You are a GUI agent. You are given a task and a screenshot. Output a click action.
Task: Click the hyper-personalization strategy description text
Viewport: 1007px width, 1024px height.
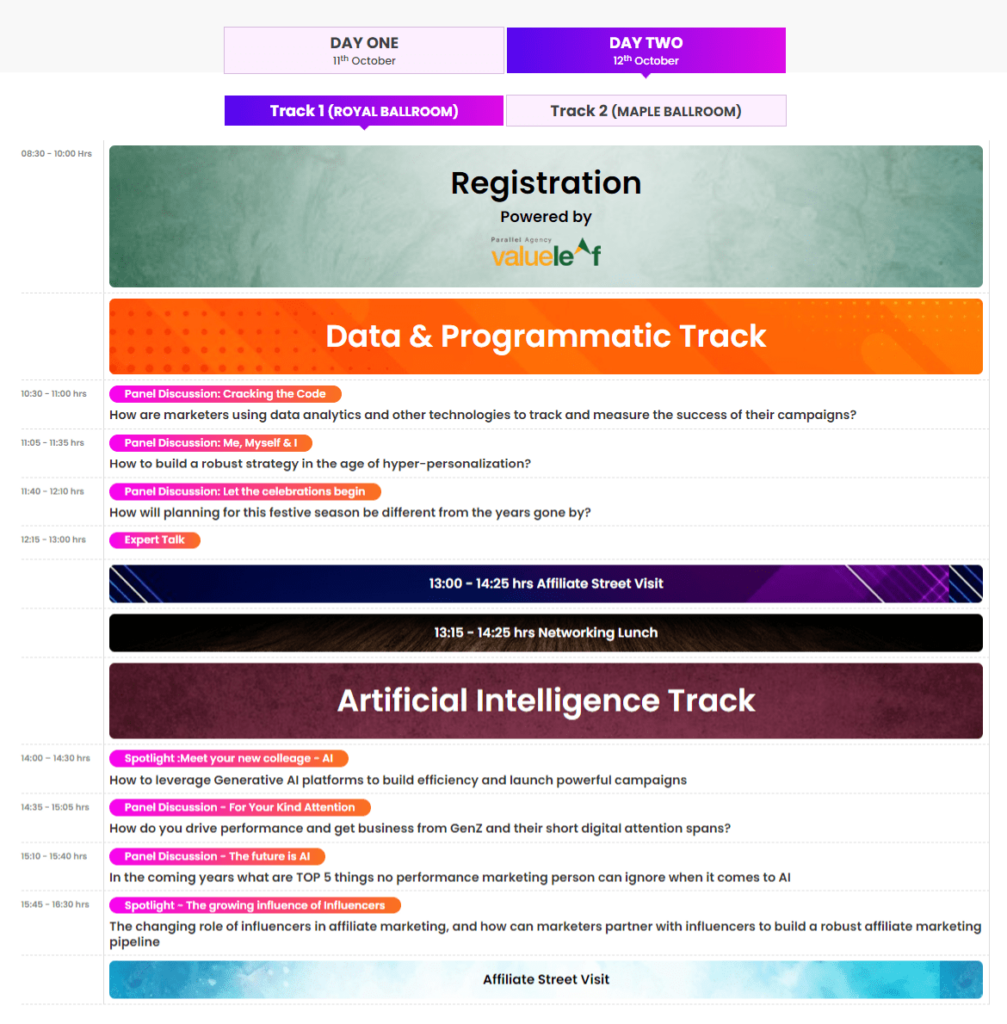point(320,464)
